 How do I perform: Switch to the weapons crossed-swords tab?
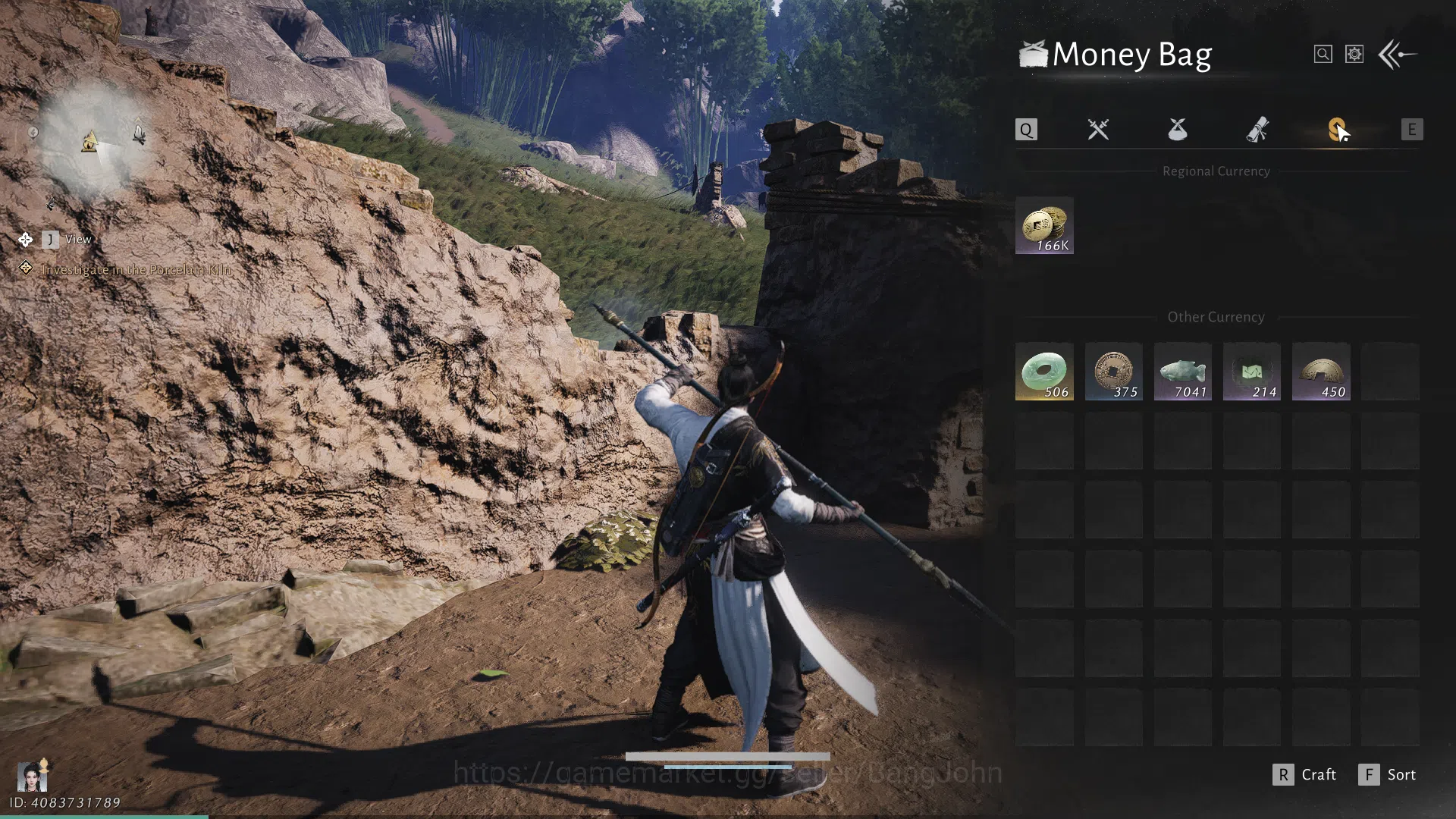(1098, 130)
